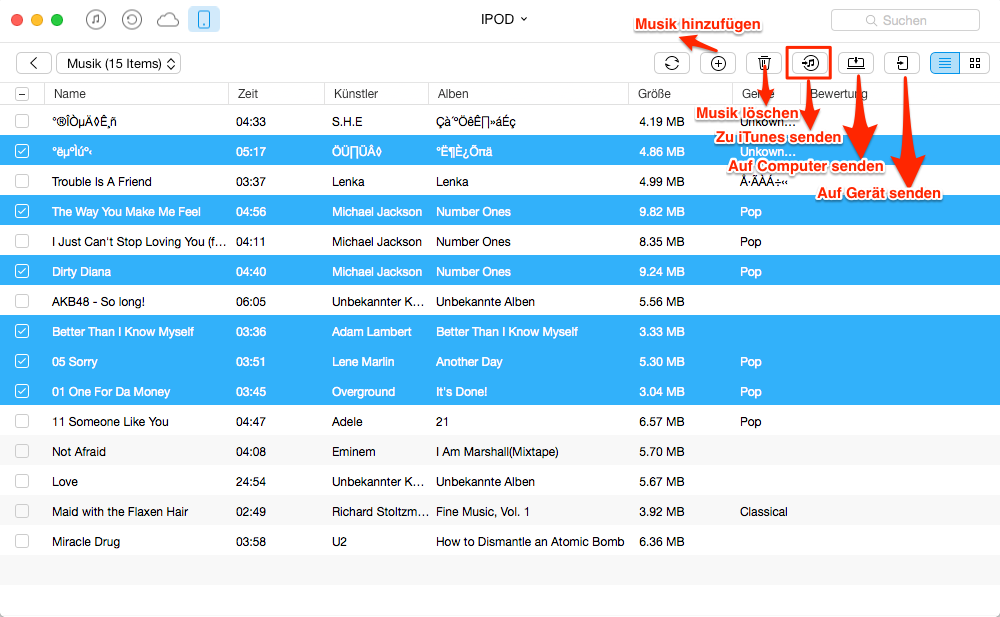
Task: Select the device phone icon
Action: pos(204,20)
